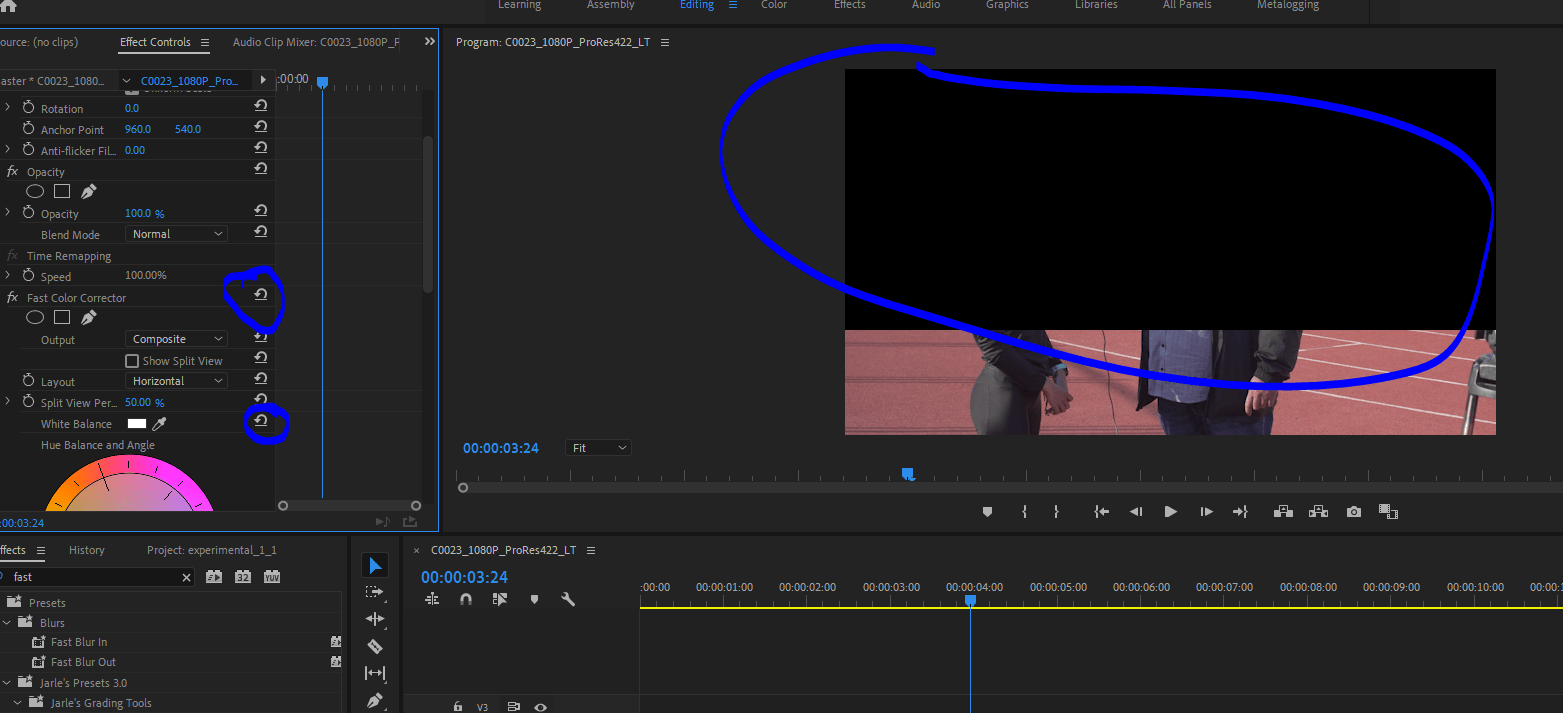Open the Output Composite dropdown

coord(176,338)
